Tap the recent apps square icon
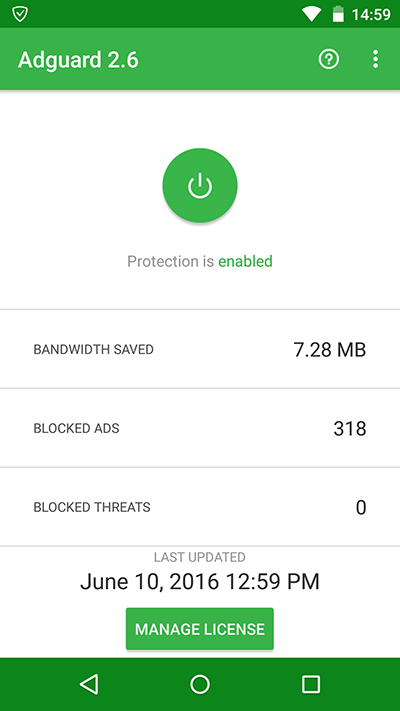This screenshot has width=400, height=711. pyautogui.click(x=311, y=684)
